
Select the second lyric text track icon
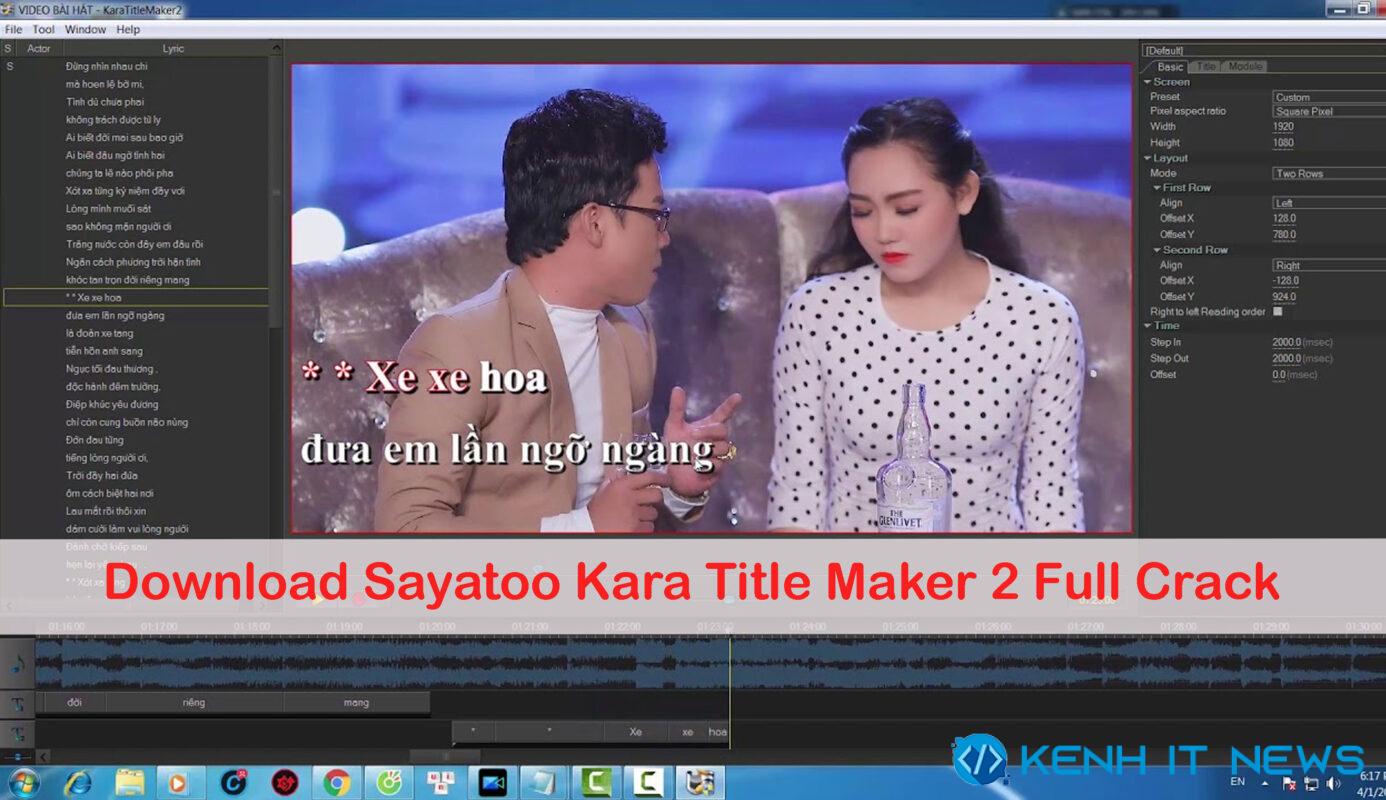click(x=17, y=733)
